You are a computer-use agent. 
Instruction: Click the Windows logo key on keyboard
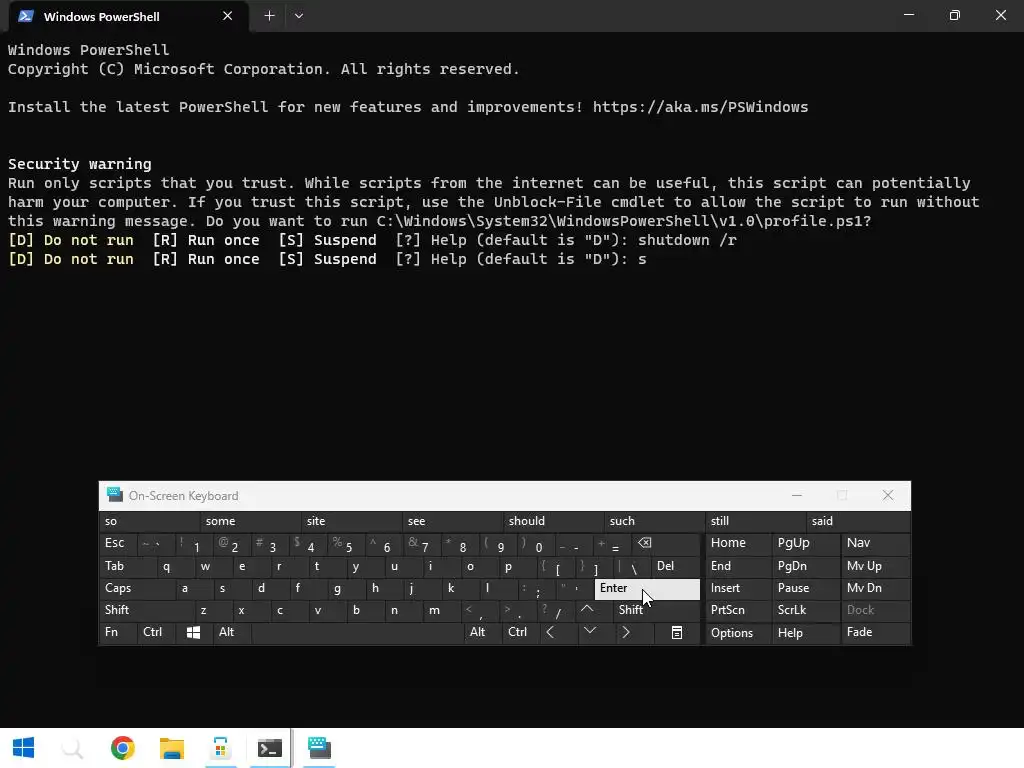[193, 632]
